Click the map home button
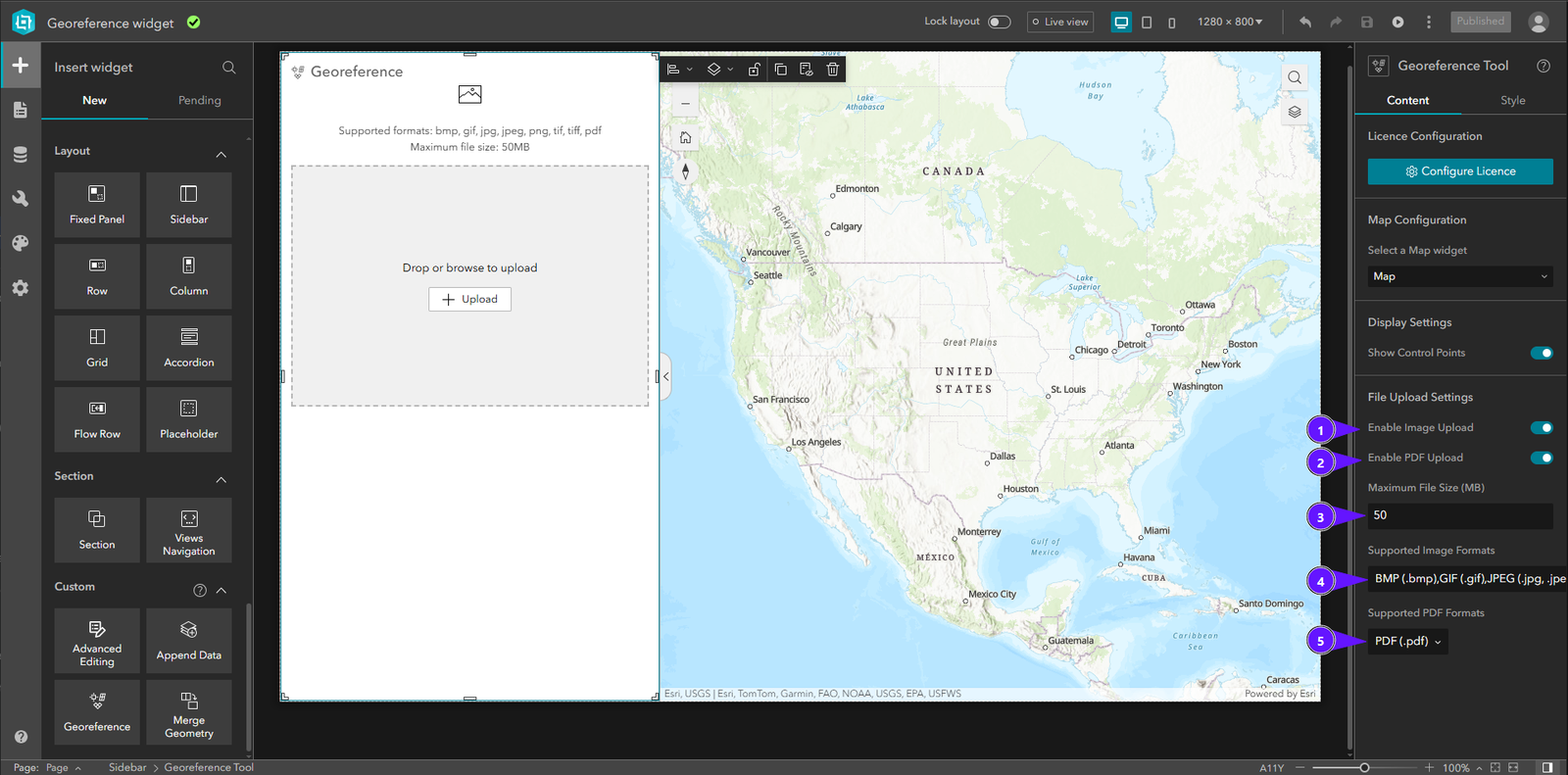Viewport: 1568px width, 775px height. point(686,137)
